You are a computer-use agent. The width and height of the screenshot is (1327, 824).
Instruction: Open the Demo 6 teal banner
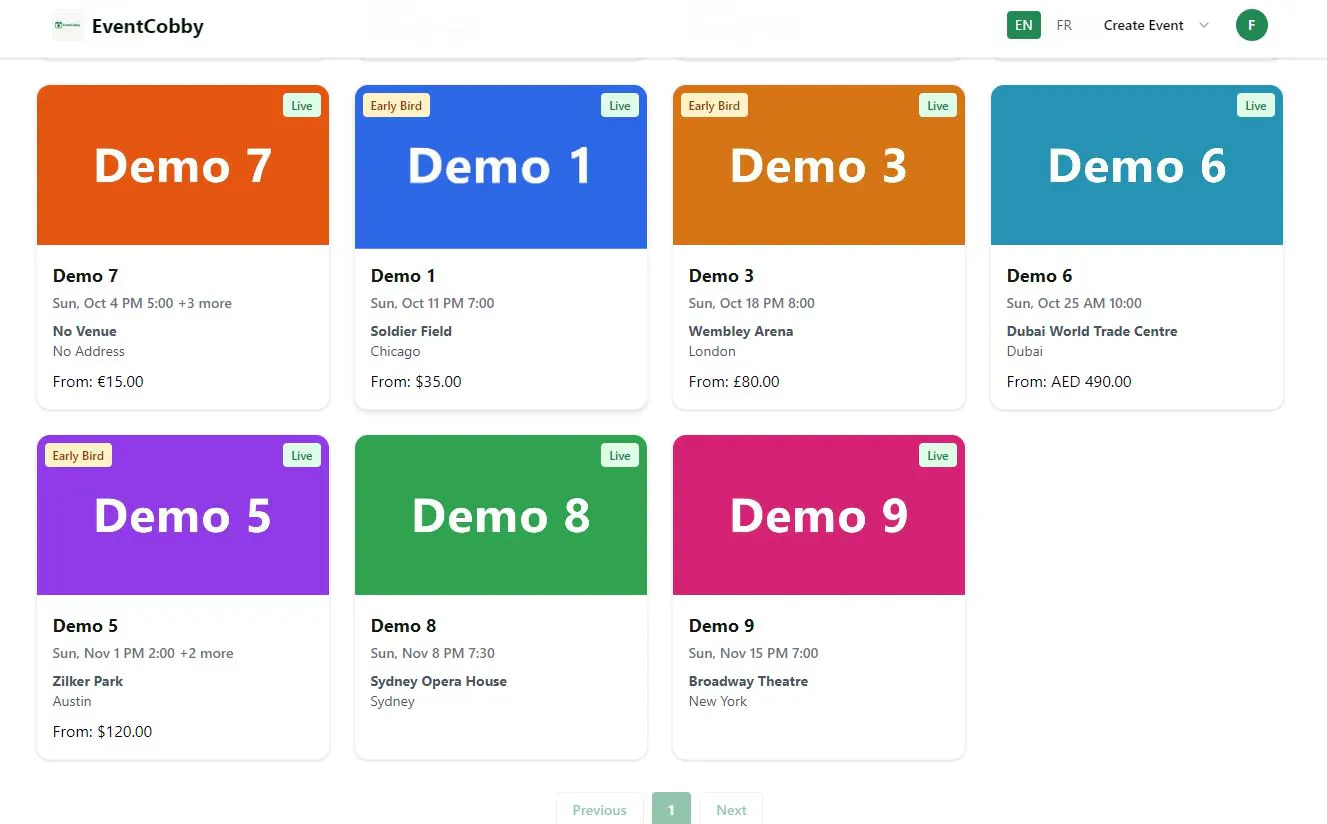click(x=1137, y=165)
